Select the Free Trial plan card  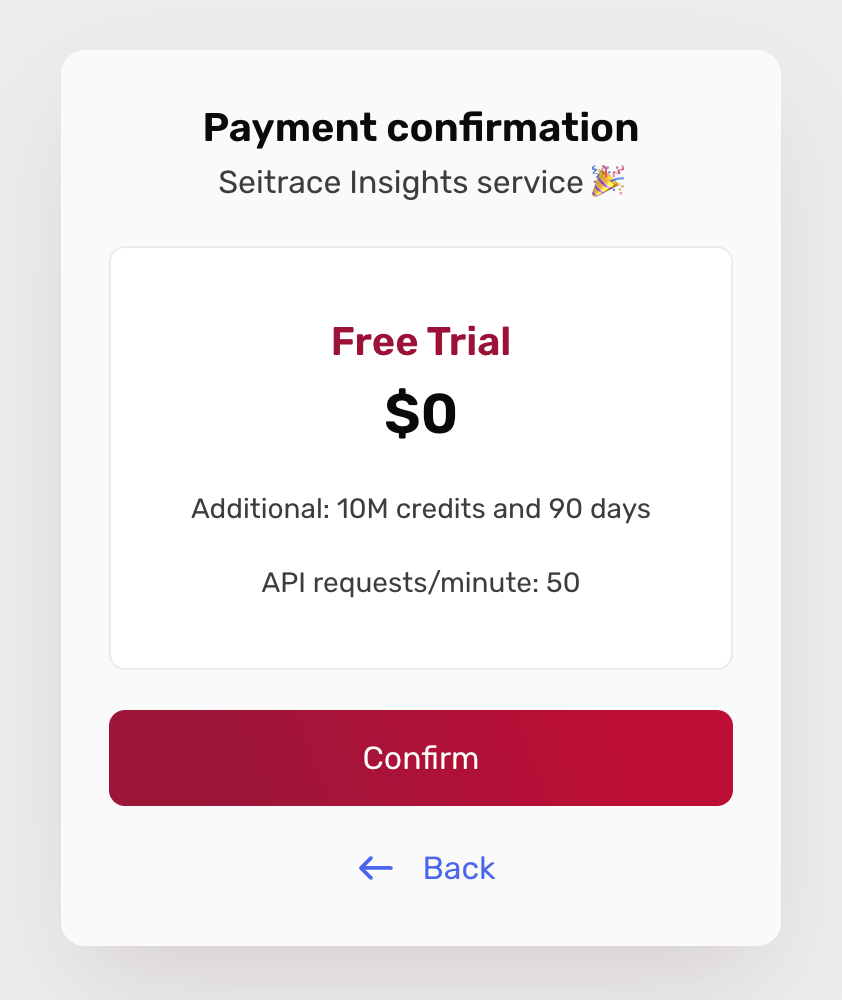click(x=420, y=456)
